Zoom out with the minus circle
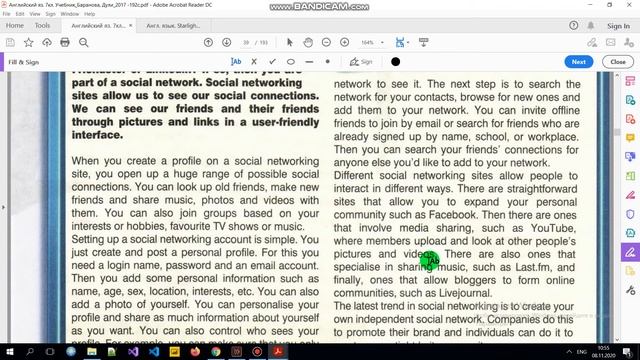The width and height of the screenshot is (640, 360). point(326,42)
